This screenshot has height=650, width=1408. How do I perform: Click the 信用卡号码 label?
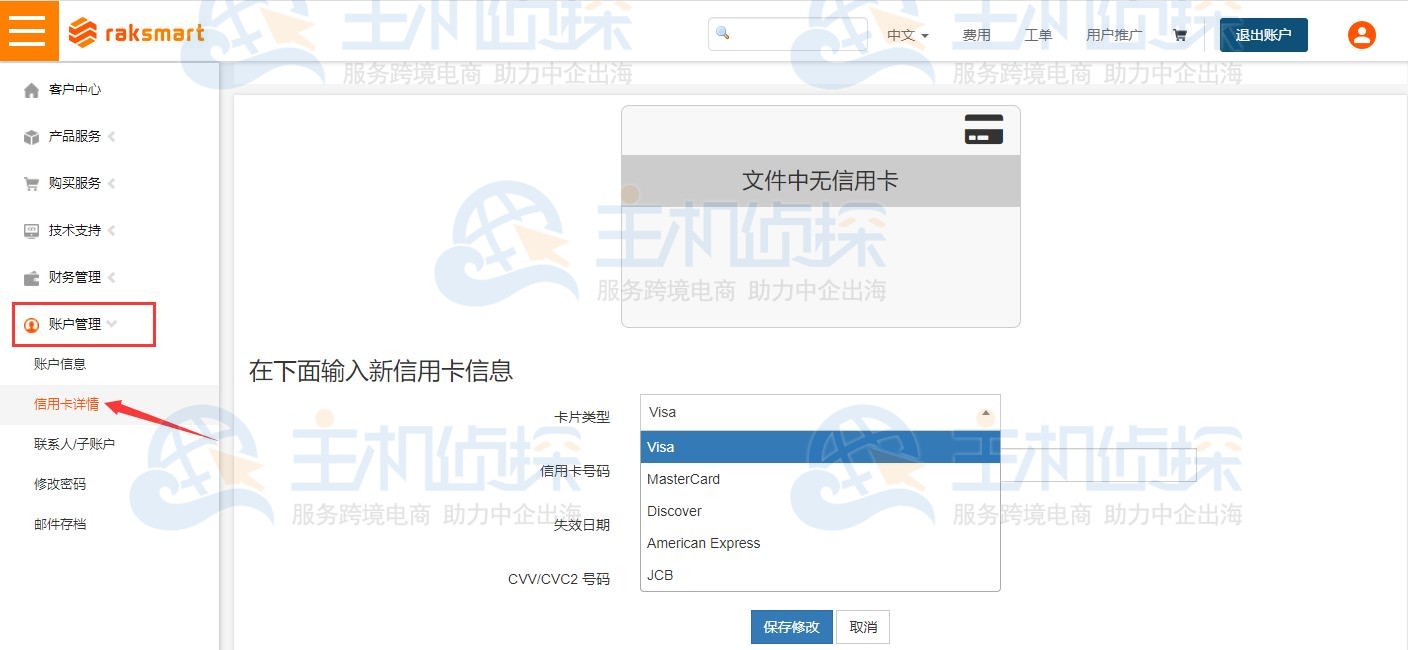coord(575,471)
